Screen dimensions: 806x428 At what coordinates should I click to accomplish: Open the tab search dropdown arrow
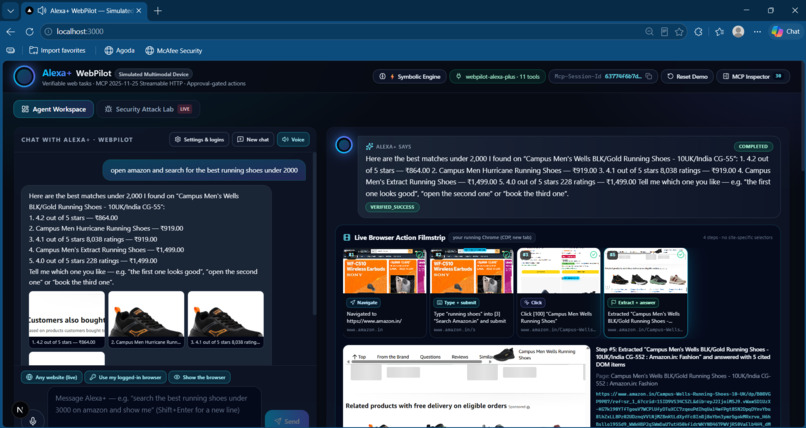click(10, 10)
